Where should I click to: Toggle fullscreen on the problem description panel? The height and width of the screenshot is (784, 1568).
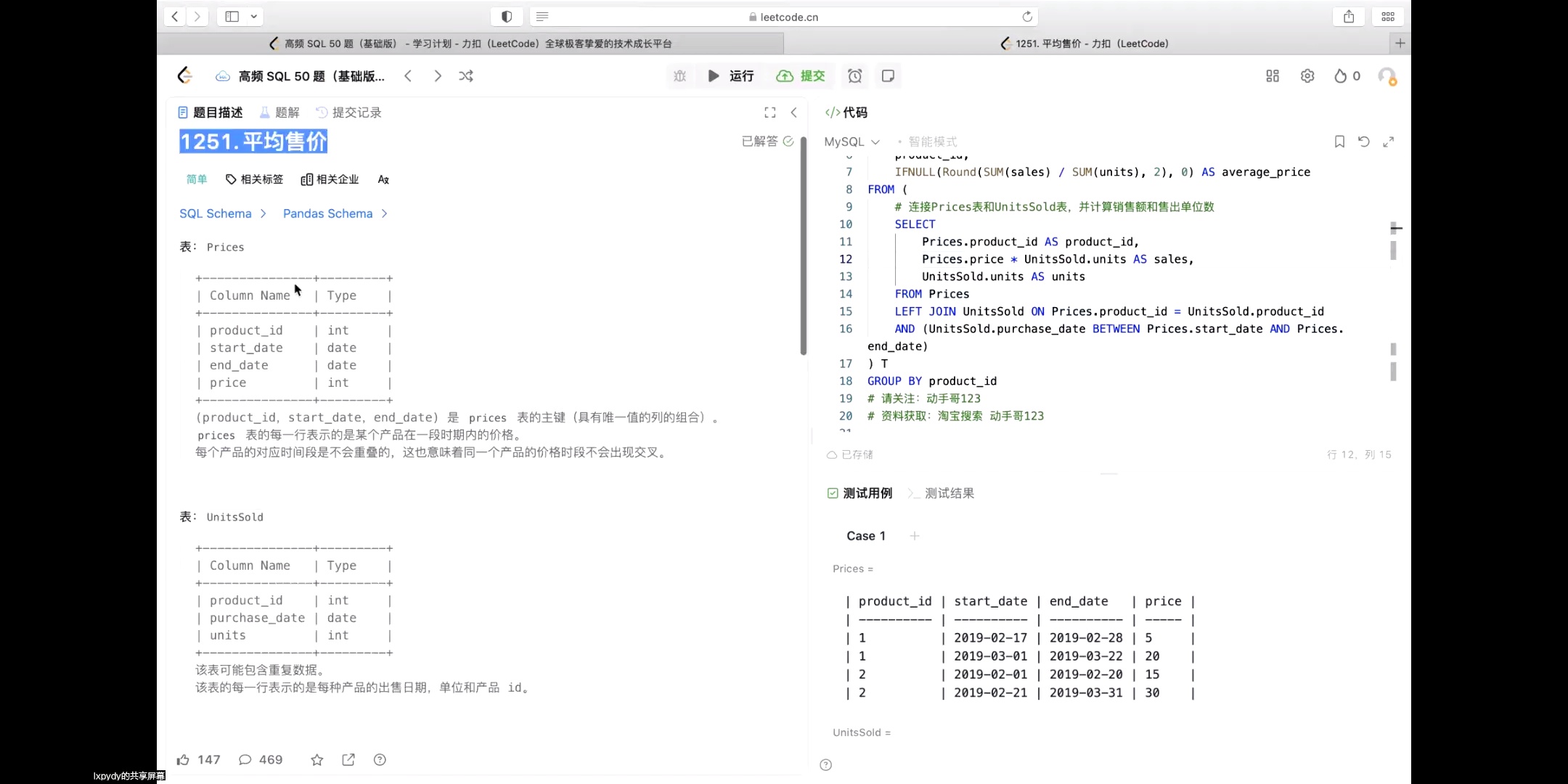tap(769, 113)
